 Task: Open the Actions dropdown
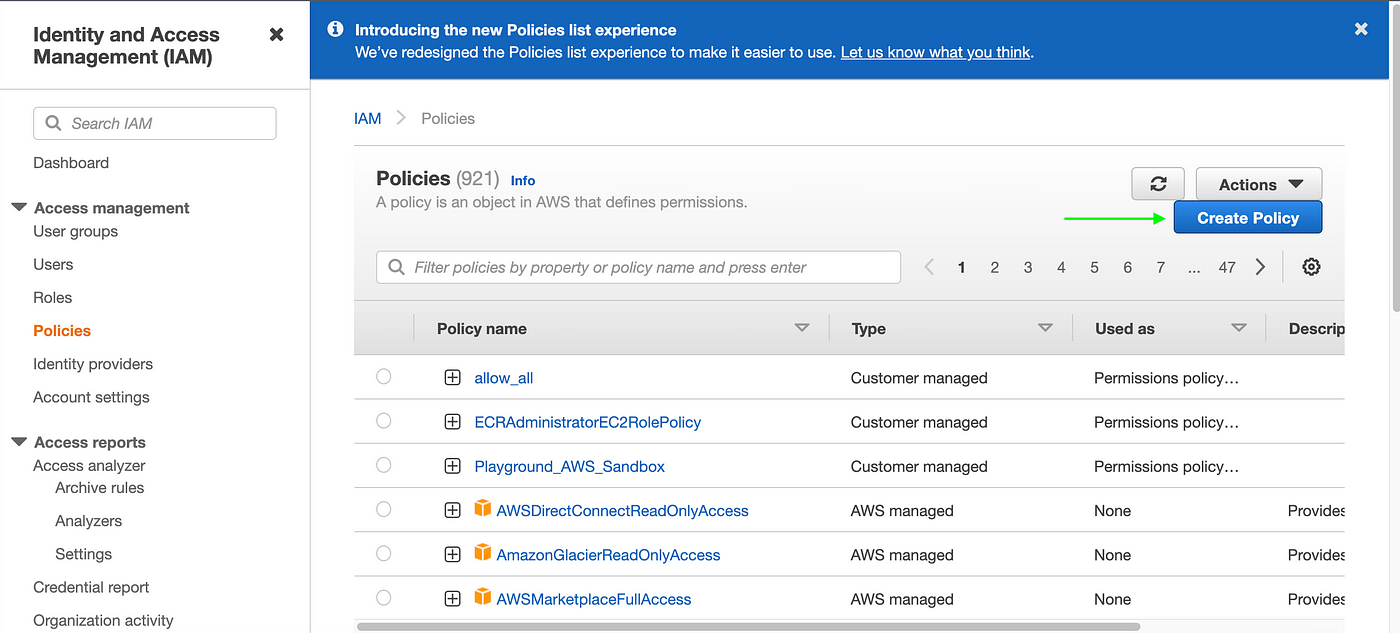[x=1259, y=184]
